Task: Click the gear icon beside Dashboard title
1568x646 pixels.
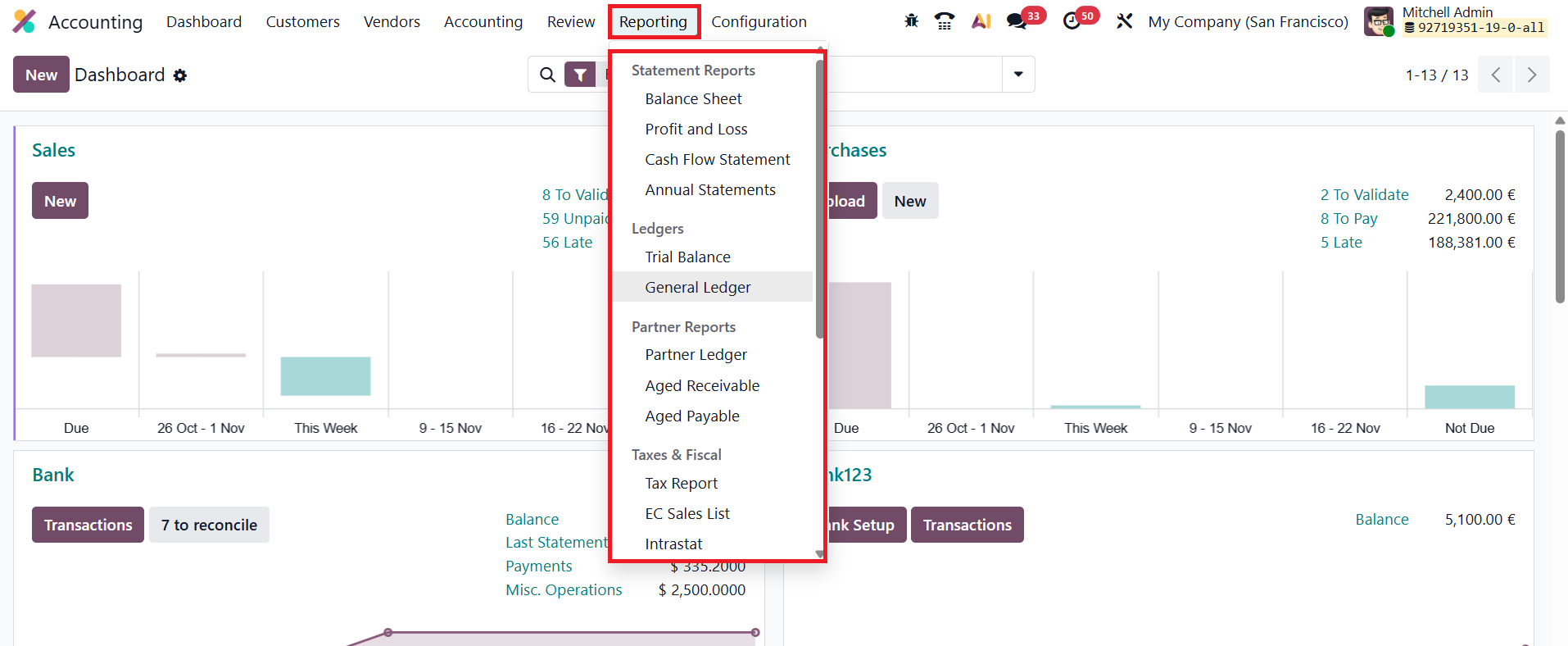Action: click(x=180, y=75)
